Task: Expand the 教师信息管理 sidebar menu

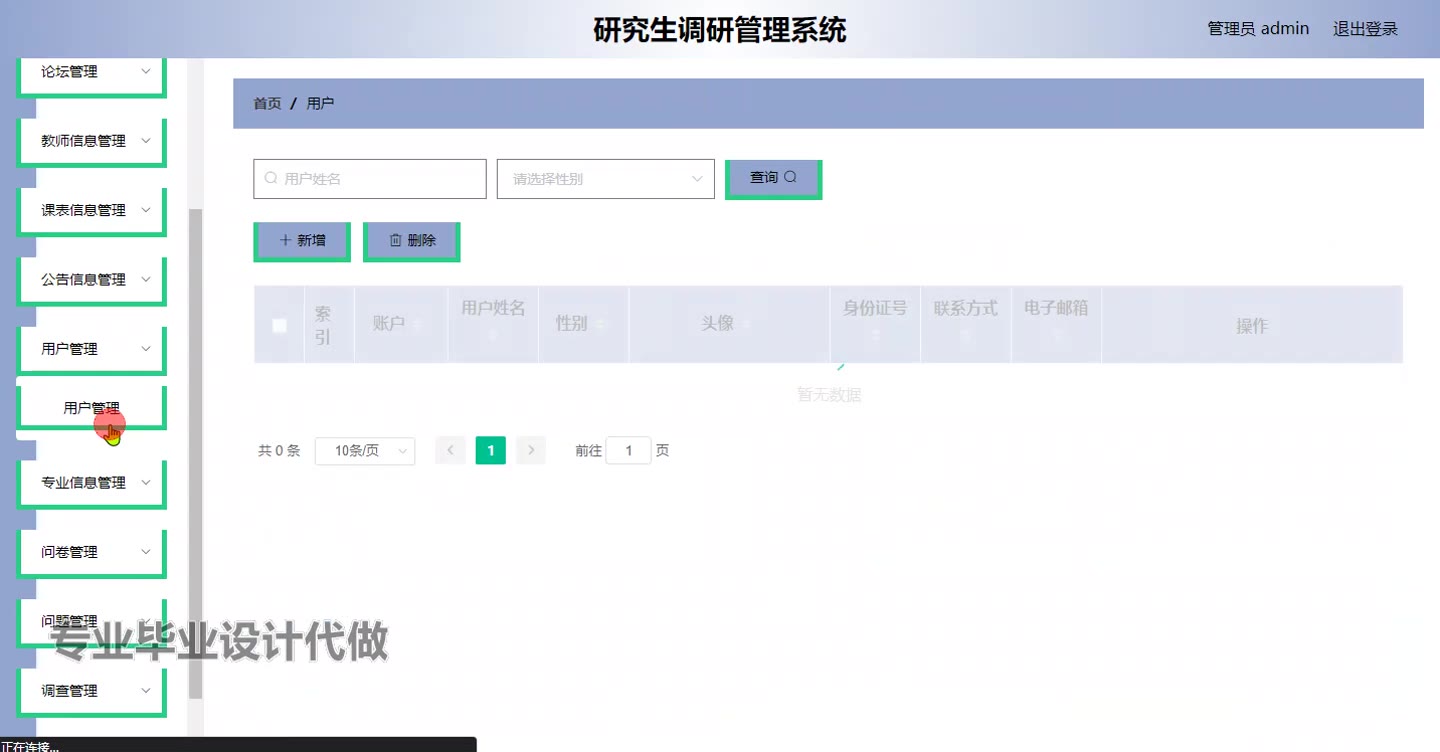Action: point(91,141)
